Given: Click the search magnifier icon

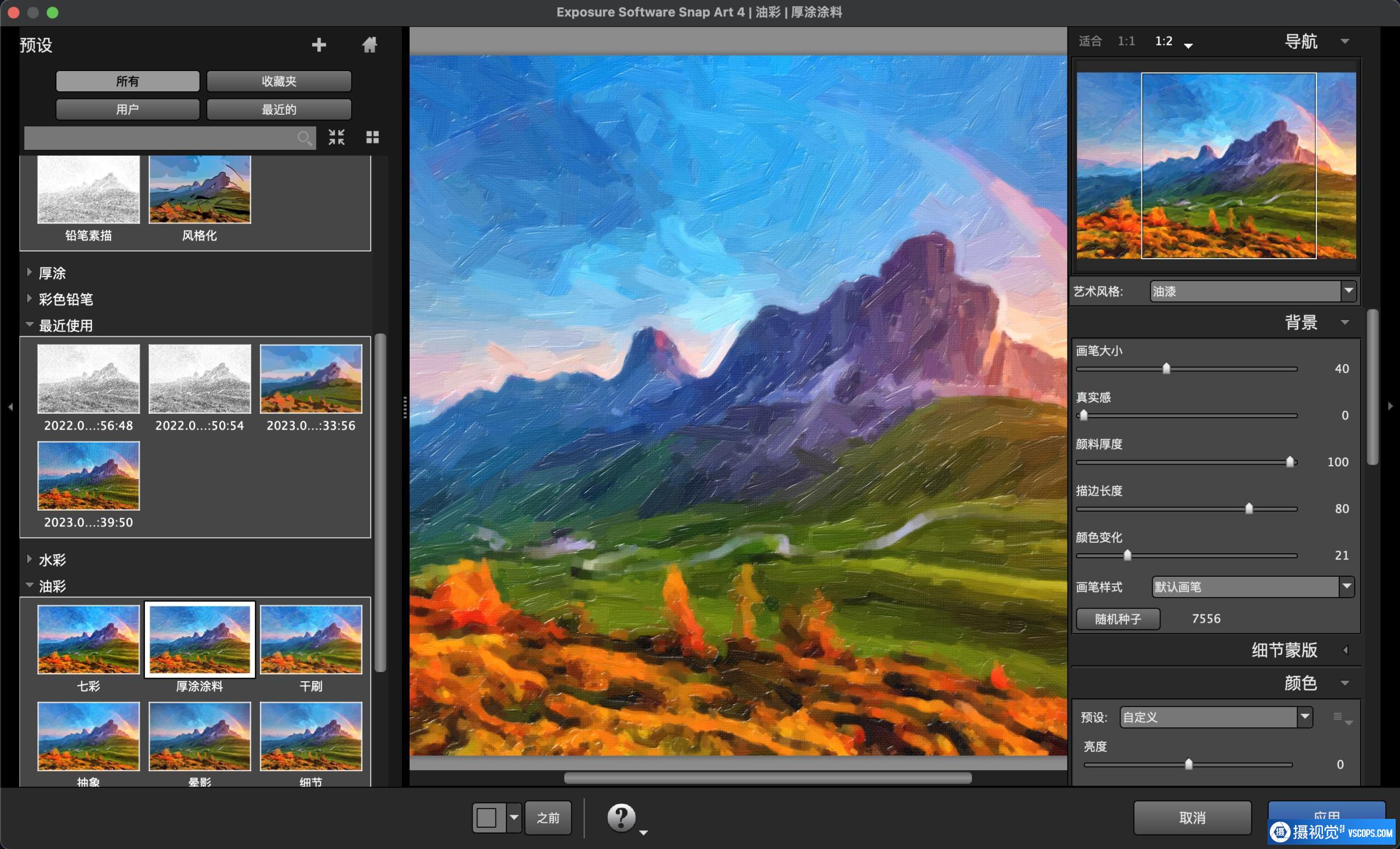Looking at the screenshot, I should [x=305, y=137].
